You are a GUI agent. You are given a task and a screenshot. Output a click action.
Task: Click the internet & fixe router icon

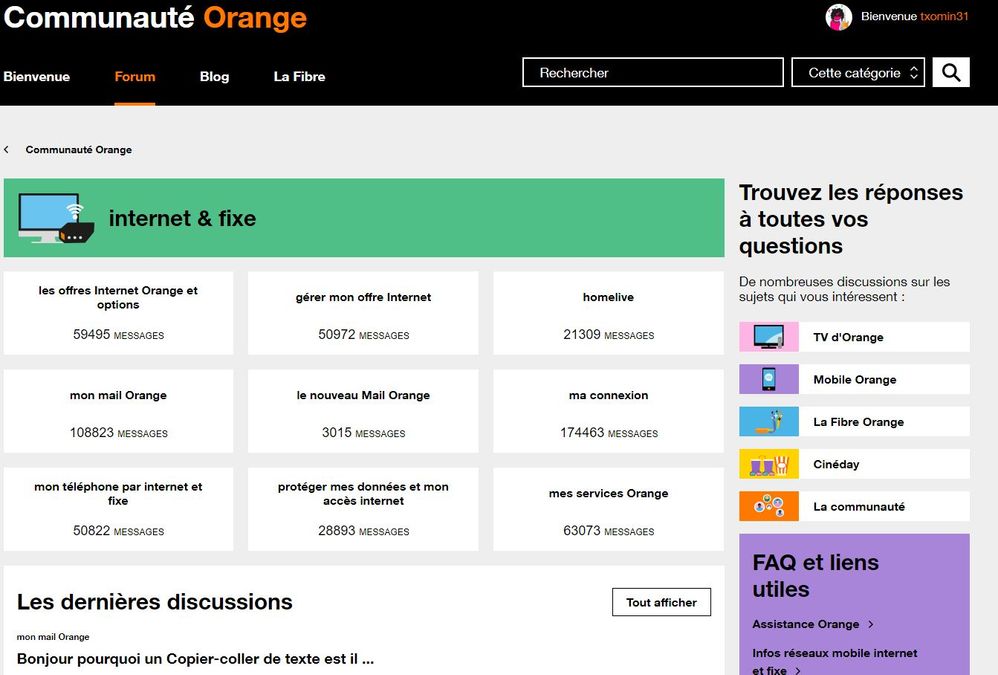(x=56, y=219)
